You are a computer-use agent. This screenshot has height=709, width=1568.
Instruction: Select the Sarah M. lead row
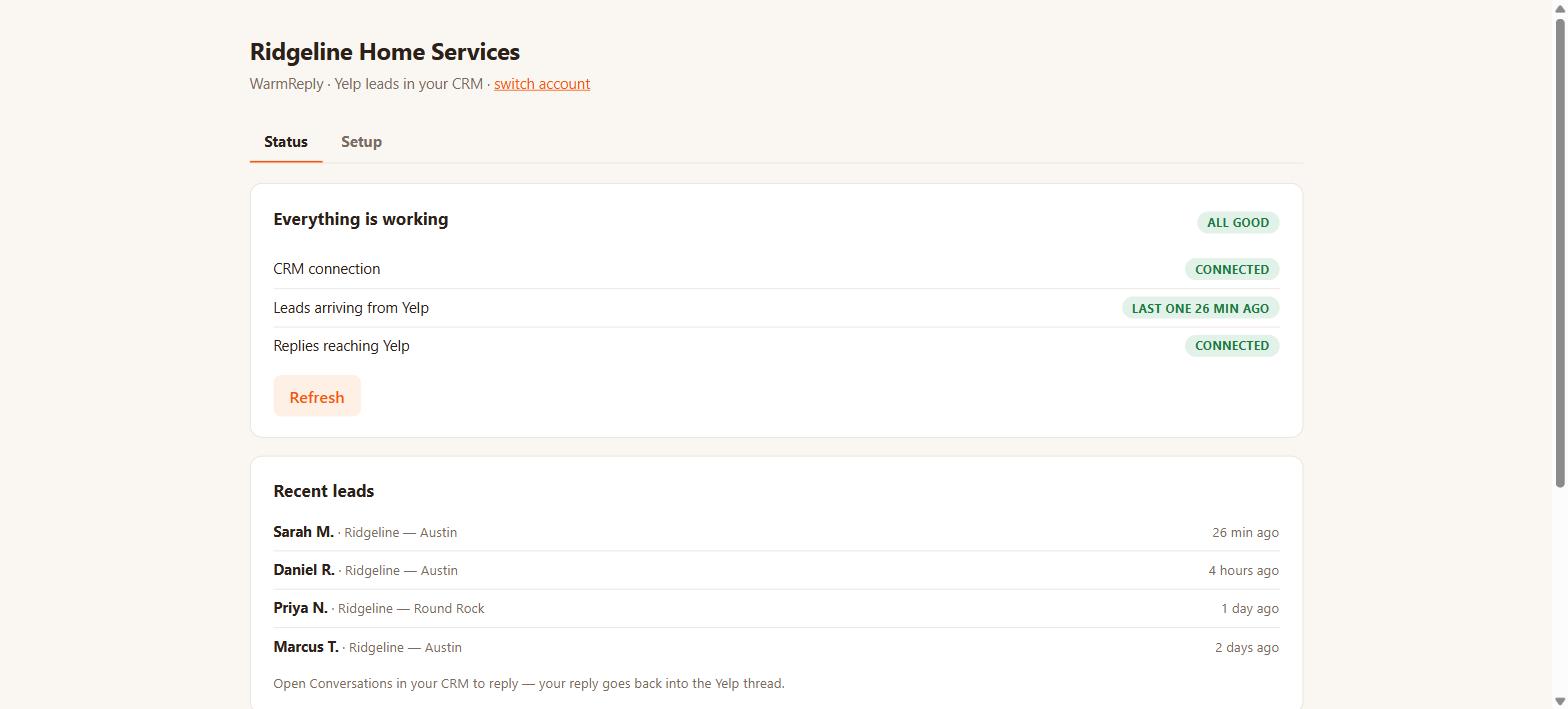pyautogui.click(x=776, y=532)
